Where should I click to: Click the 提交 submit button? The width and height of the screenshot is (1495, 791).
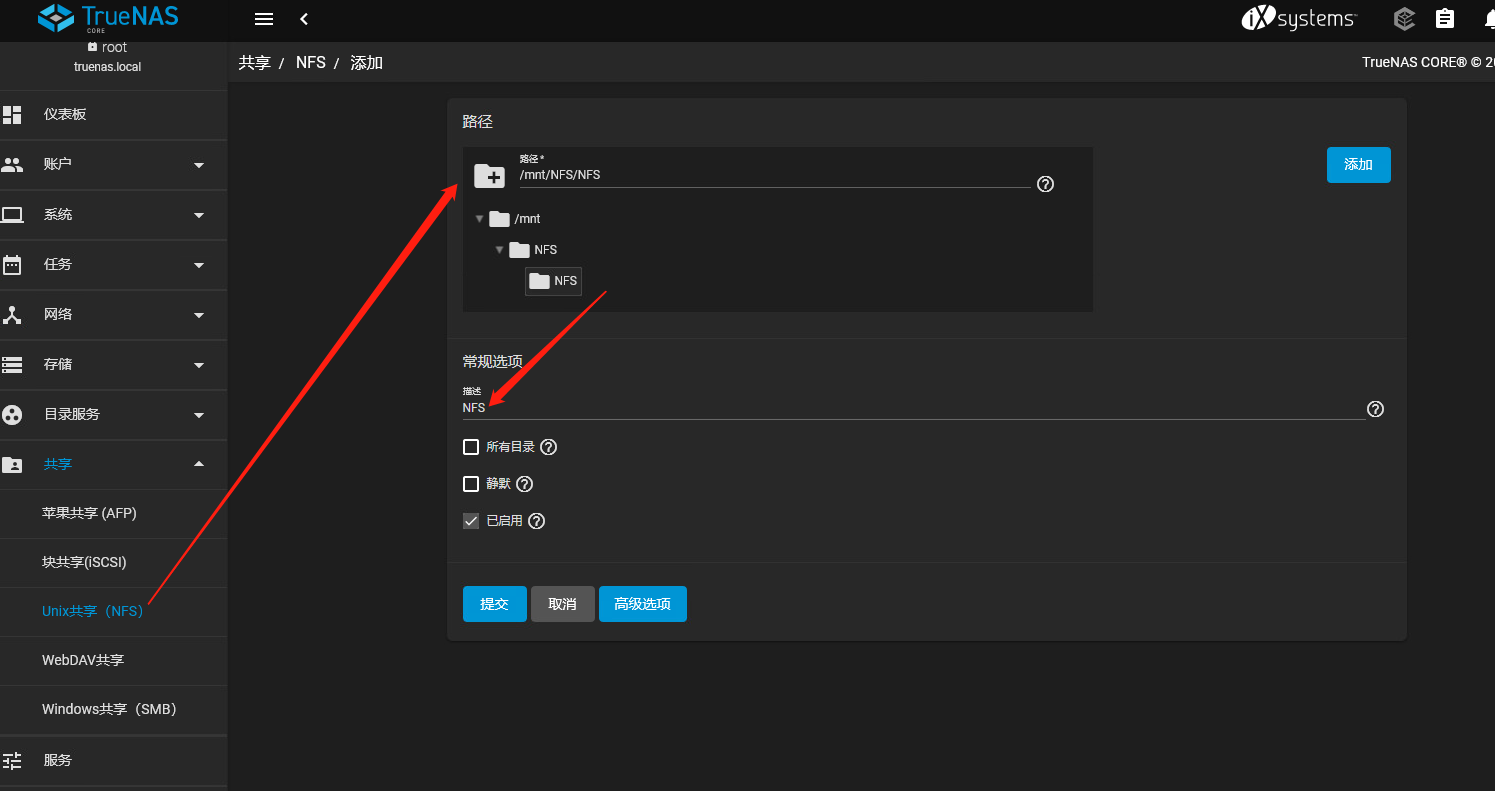click(495, 604)
